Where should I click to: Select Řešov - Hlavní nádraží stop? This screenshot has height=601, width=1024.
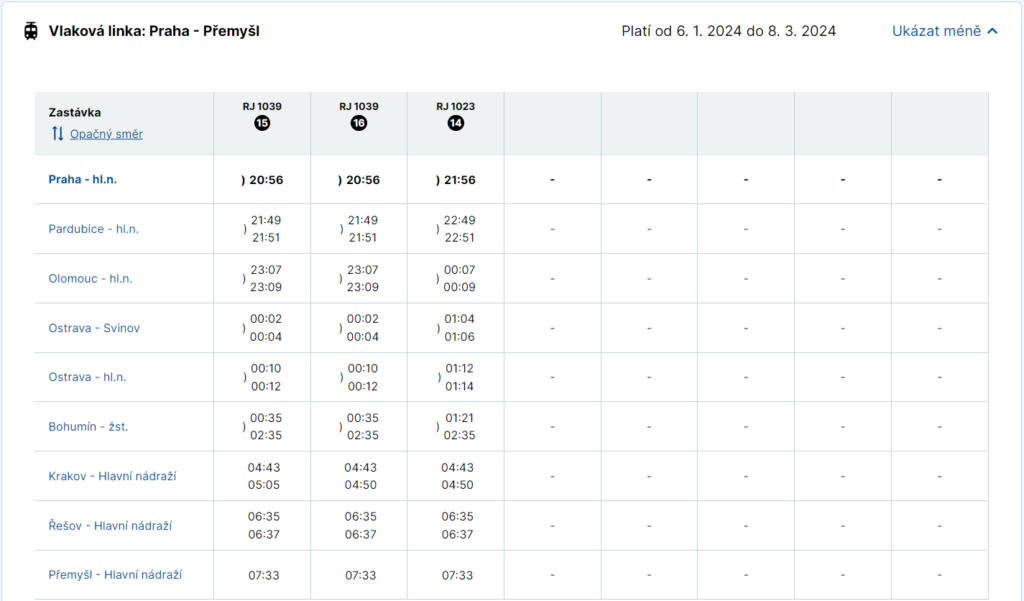pyautogui.click(x=110, y=525)
